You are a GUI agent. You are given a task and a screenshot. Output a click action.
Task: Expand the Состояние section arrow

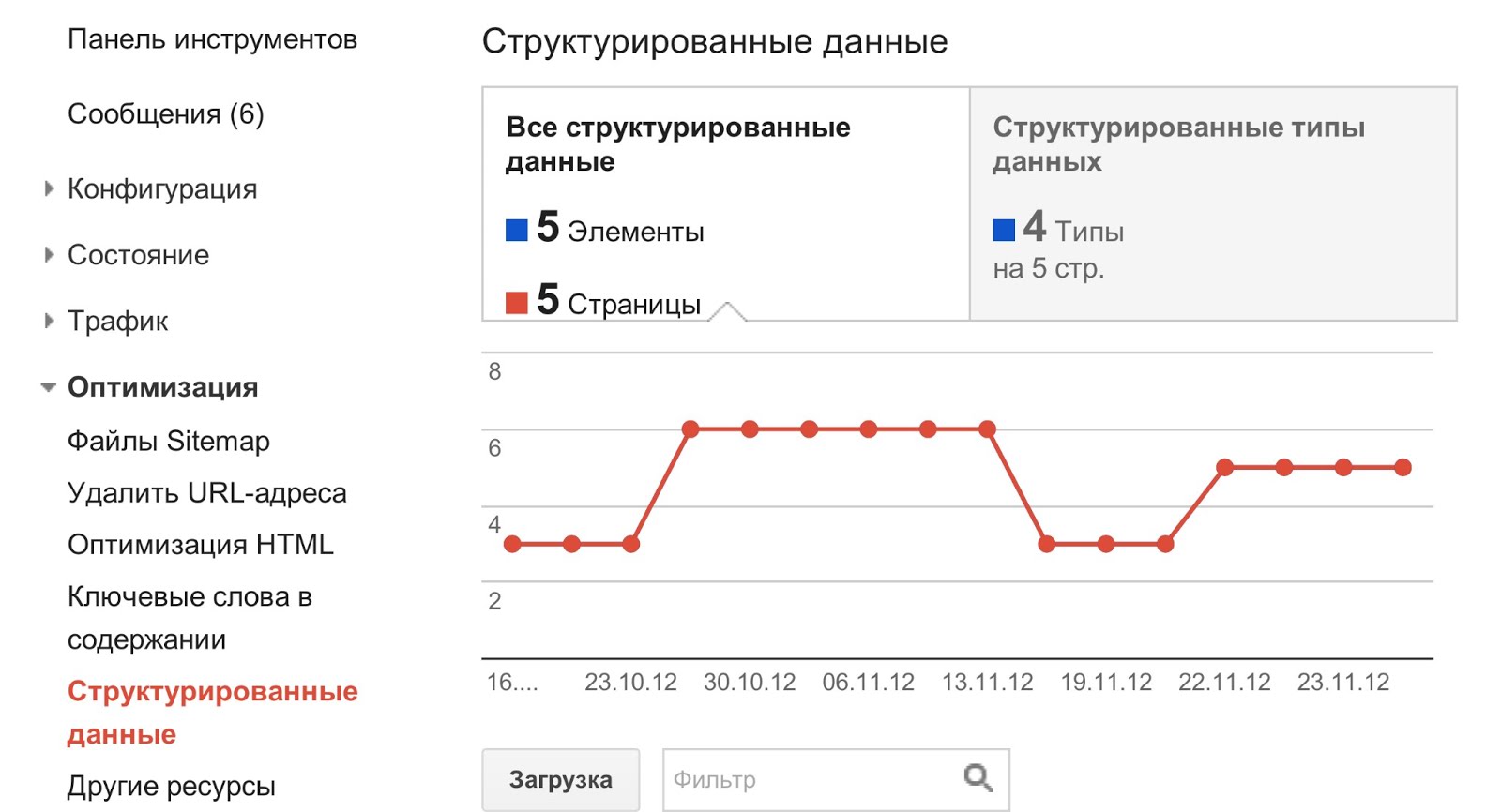tap(49, 255)
